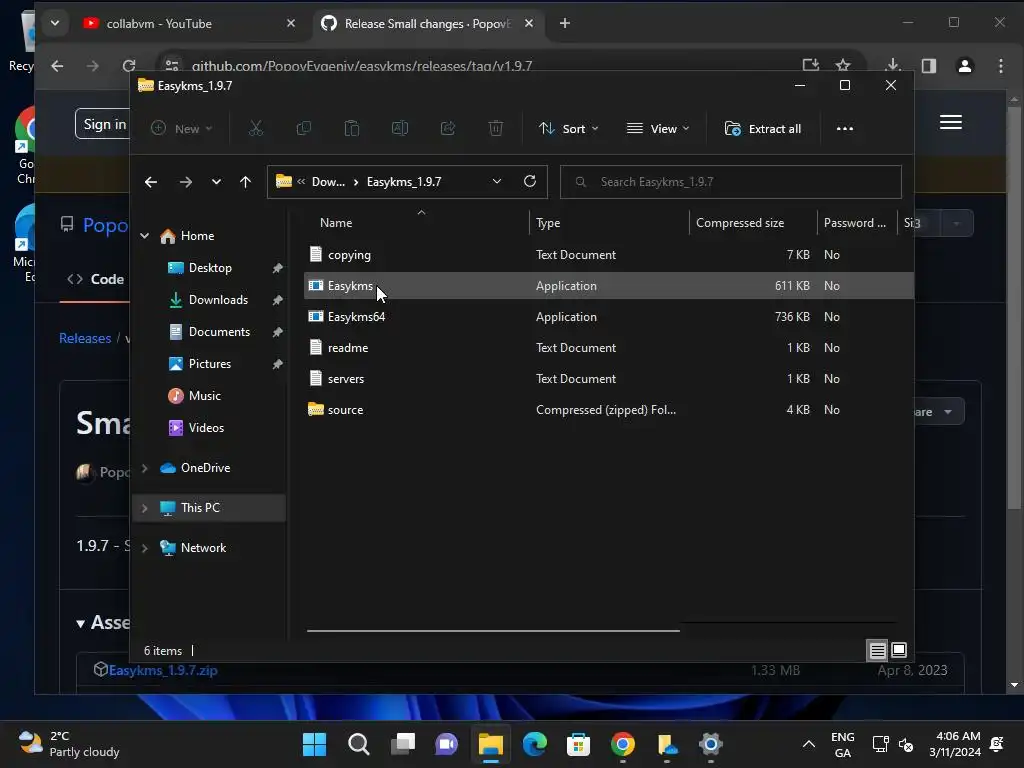The image size is (1024, 768).
Task: Click Sign in on GitHub
Action: [x=103, y=124]
